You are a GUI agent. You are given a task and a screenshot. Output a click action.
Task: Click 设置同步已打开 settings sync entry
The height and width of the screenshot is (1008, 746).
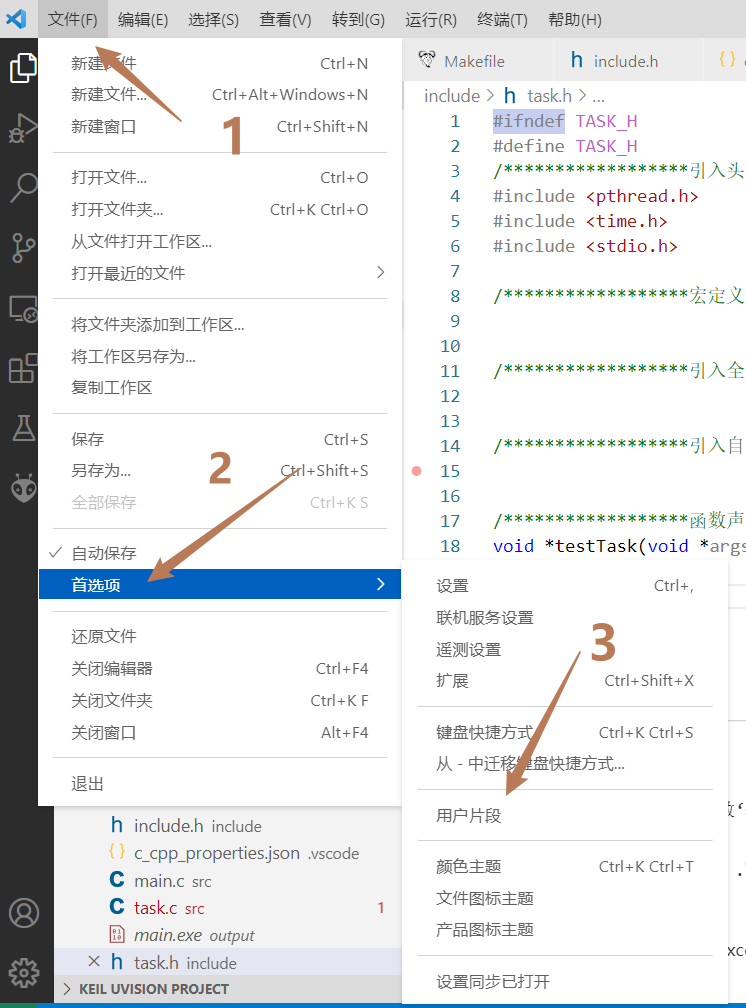[x=565, y=982]
